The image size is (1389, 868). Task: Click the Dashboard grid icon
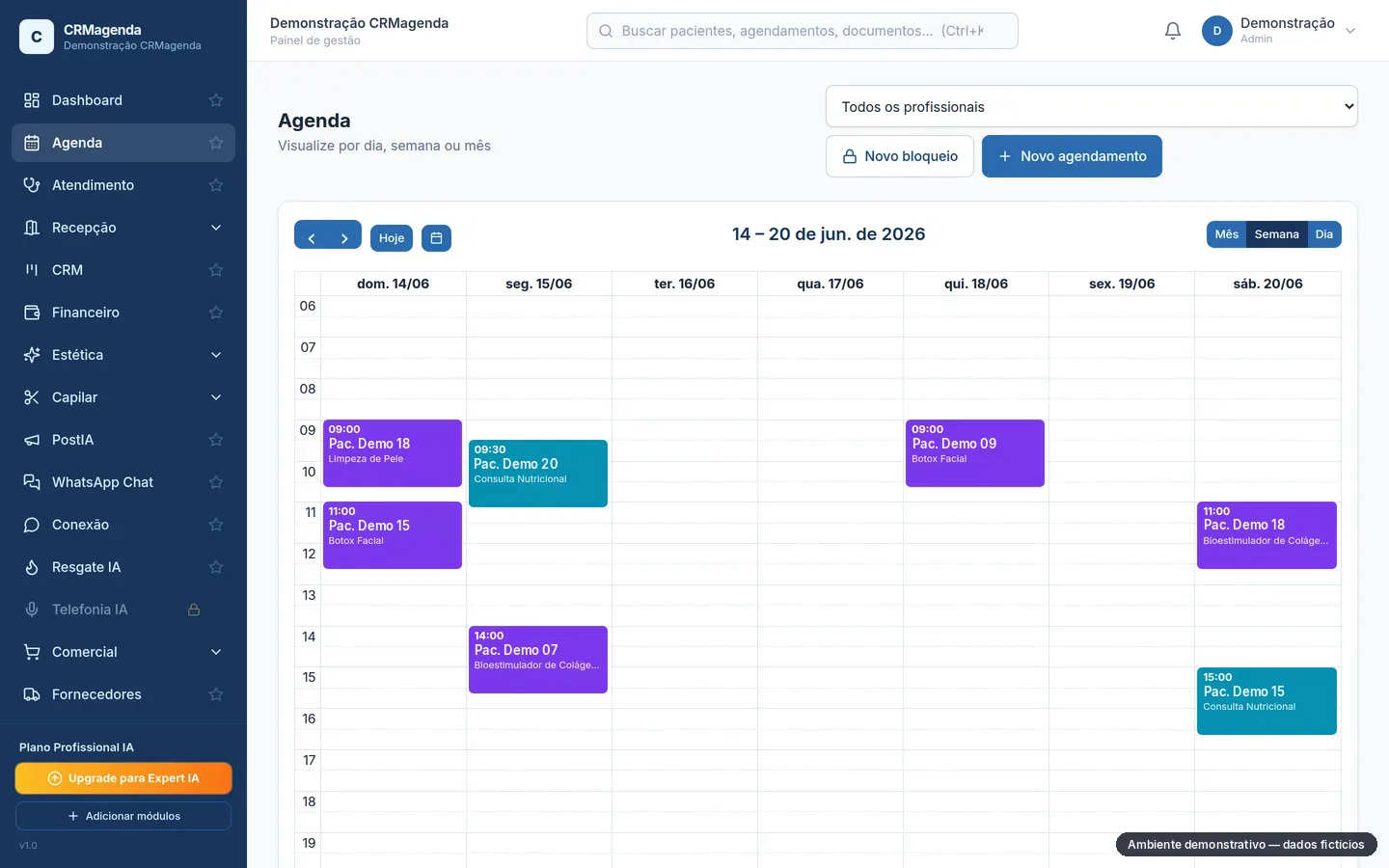tap(32, 100)
